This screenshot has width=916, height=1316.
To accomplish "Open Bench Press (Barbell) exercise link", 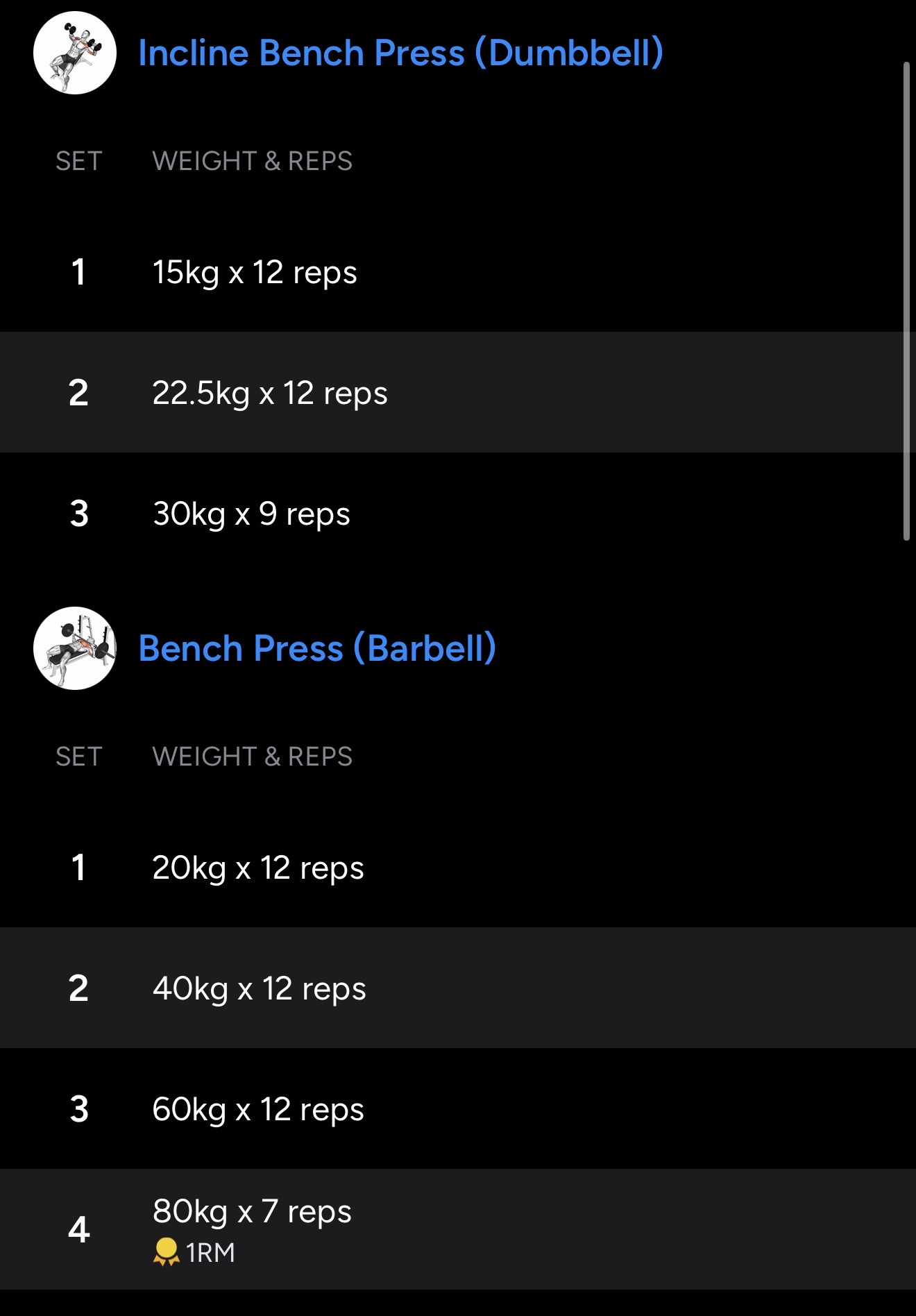I will point(317,648).
